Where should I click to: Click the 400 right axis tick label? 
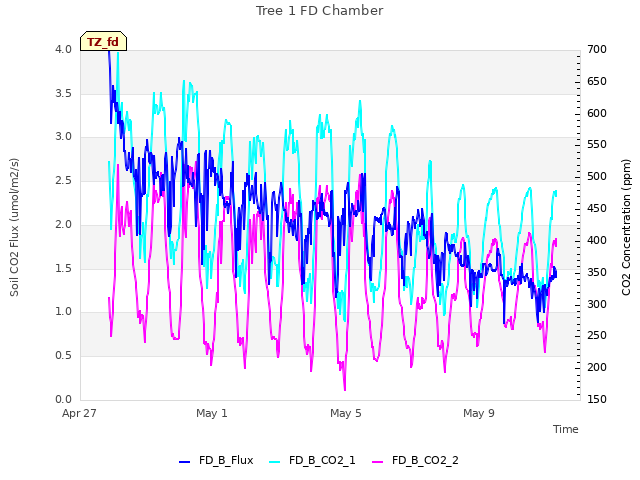click(x=597, y=240)
